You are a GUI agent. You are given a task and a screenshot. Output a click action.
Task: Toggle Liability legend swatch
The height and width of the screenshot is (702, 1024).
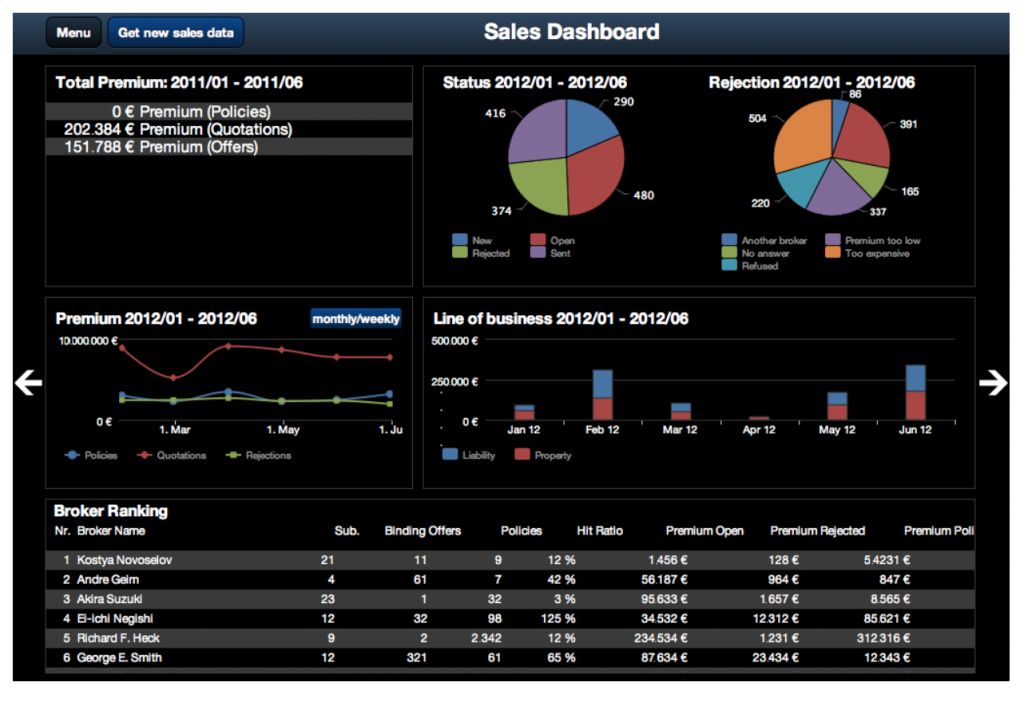450,455
